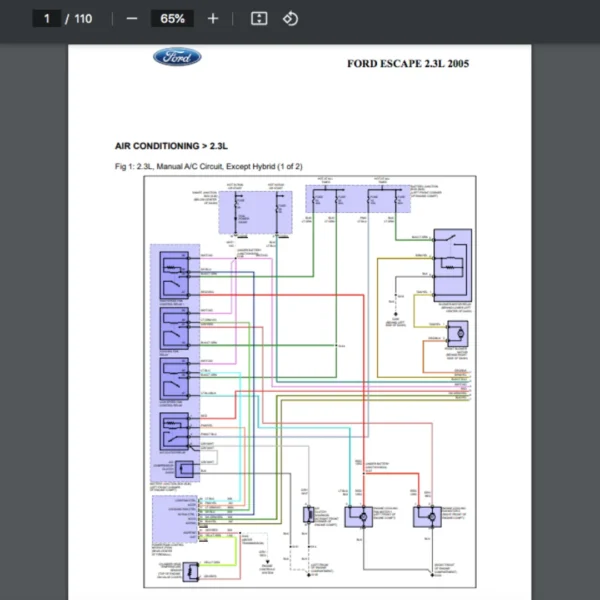Click the right engine cooling fan motor symbol
600x600 pixels.
click(x=428, y=517)
